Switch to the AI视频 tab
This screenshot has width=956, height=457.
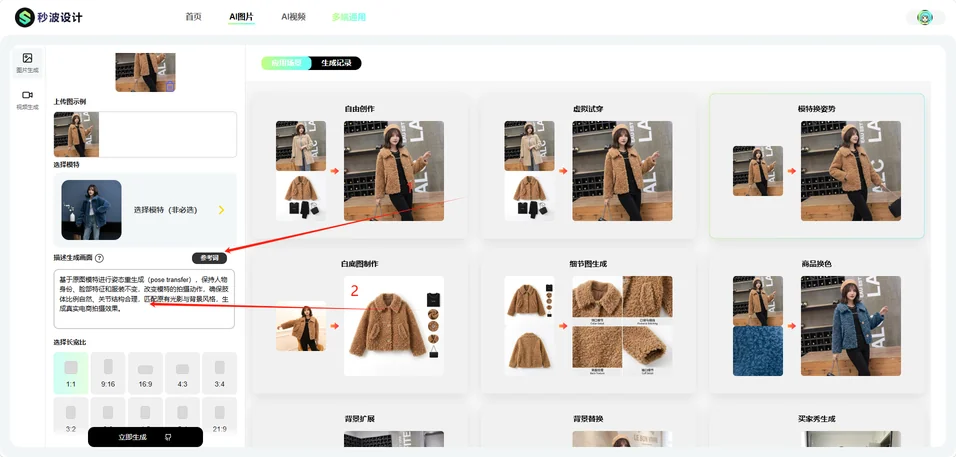(293, 17)
